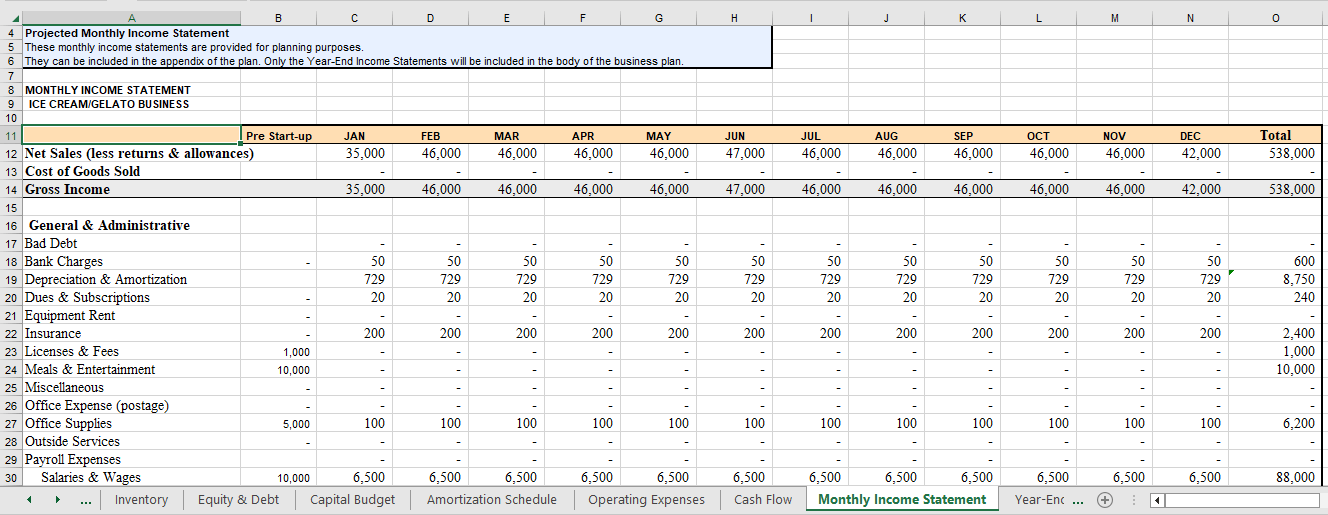
Task: Click the horizontal scrollbar left arrow
Action: 1159,500
